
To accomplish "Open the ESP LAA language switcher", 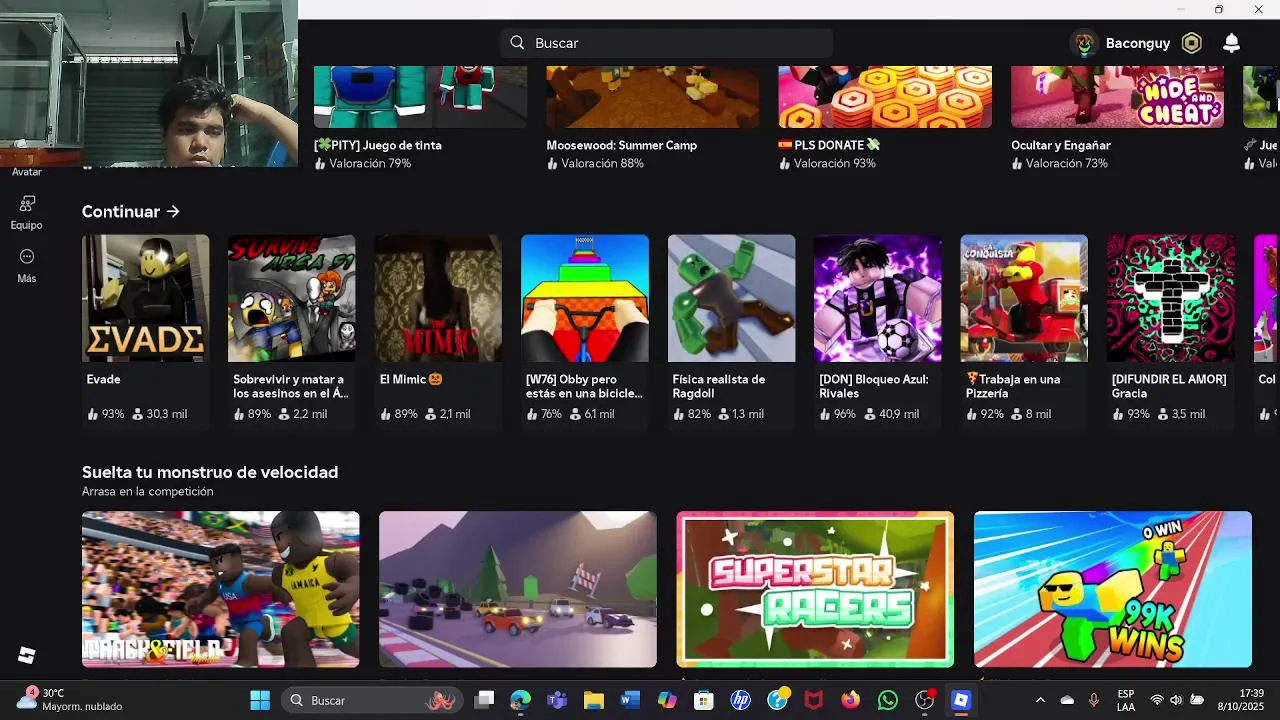I will (1126, 700).
